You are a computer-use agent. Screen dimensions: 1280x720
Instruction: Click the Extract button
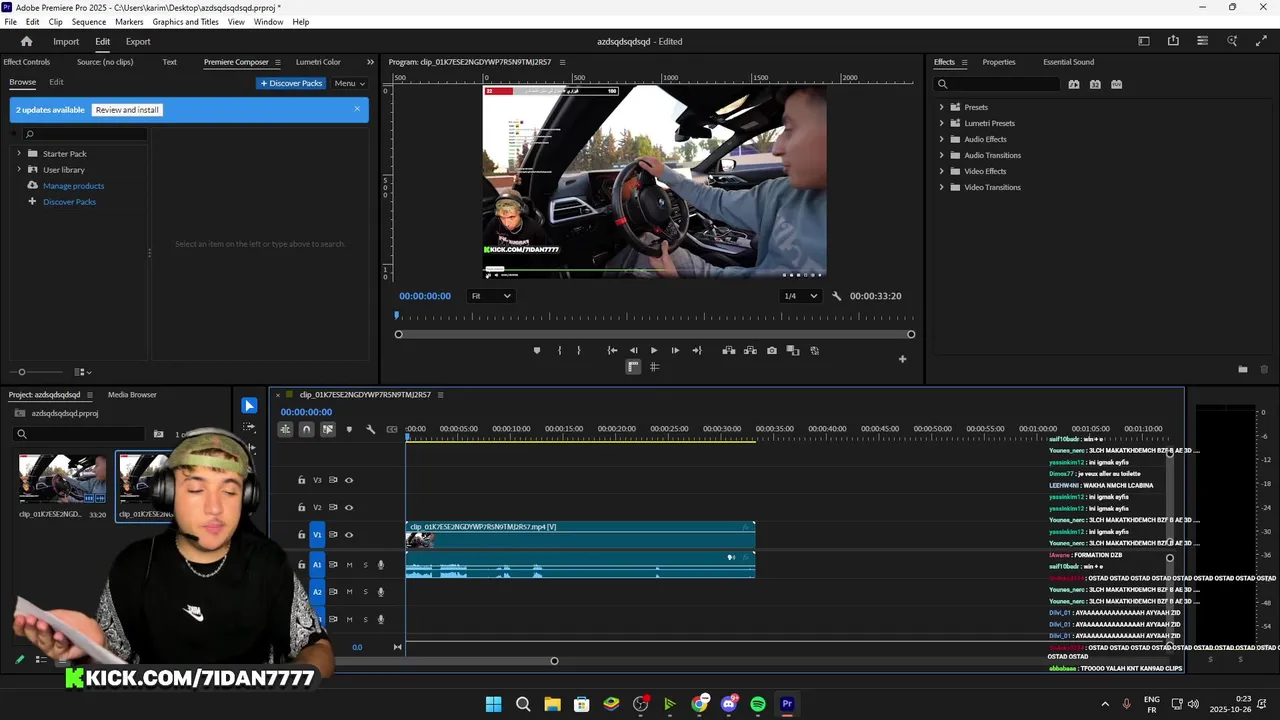click(x=750, y=350)
